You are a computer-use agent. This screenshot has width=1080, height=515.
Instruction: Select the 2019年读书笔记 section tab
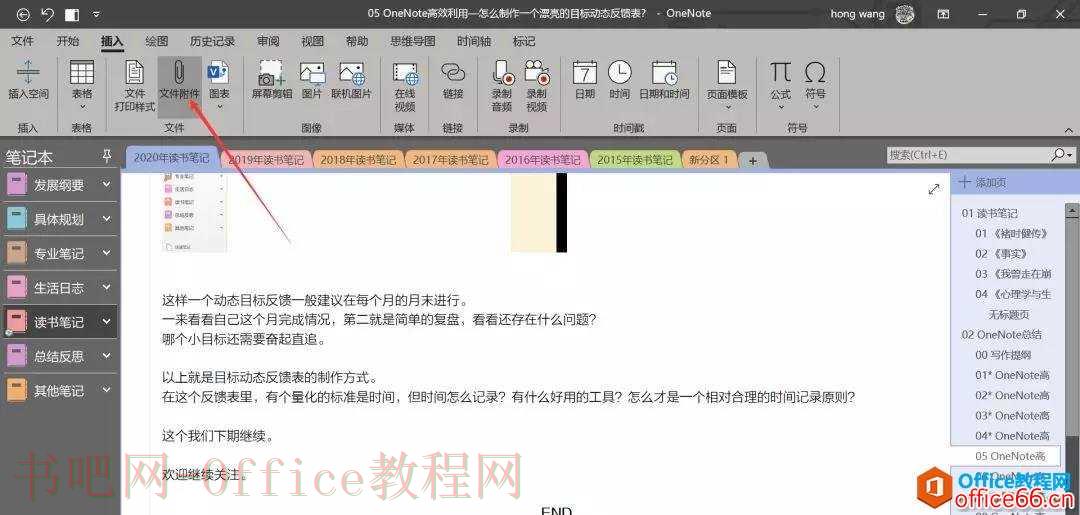[x=267, y=160]
